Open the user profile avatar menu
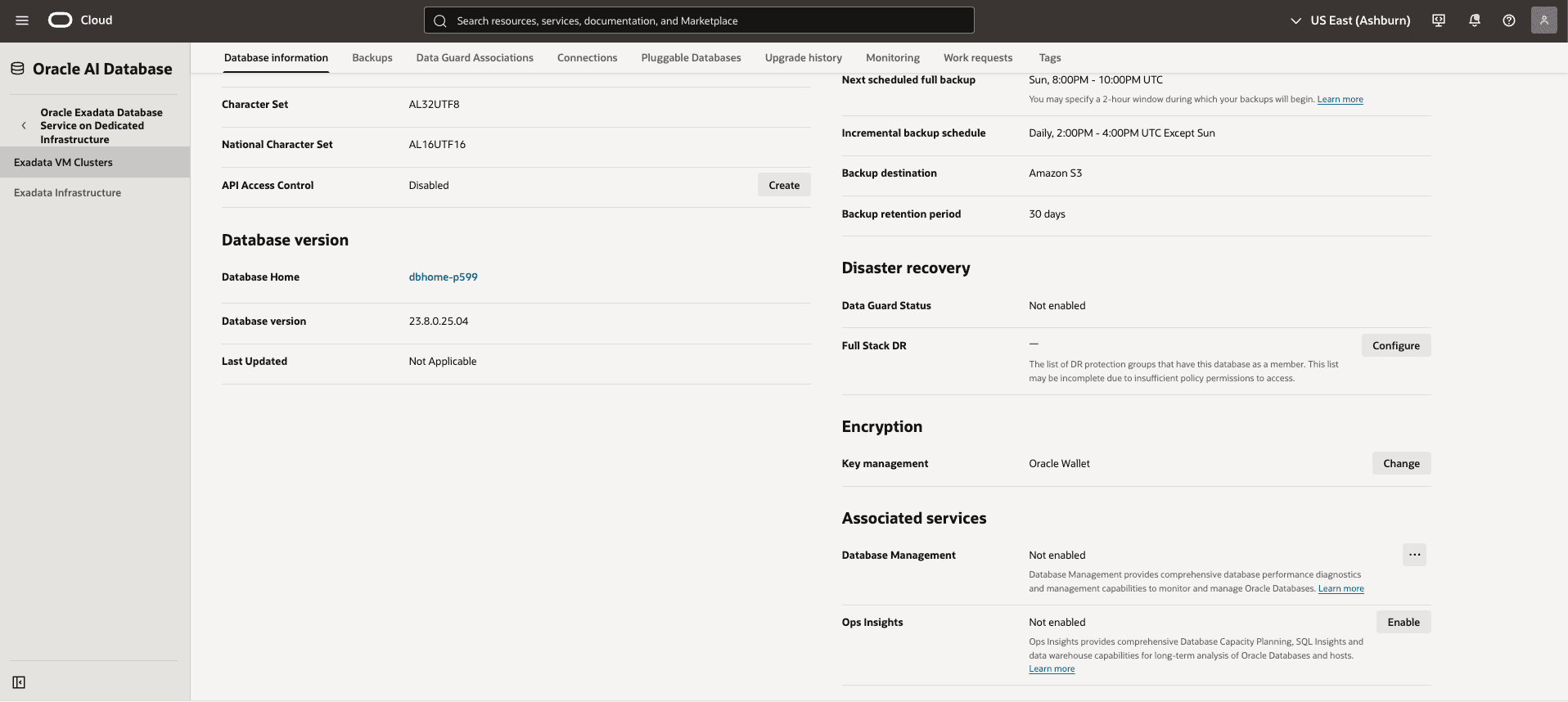The width and height of the screenshot is (1568, 702). pos(1544,20)
